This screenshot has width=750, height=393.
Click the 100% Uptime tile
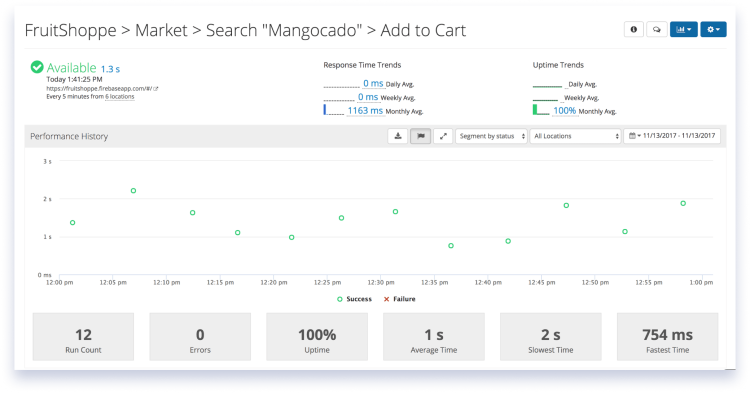(317, 337)
